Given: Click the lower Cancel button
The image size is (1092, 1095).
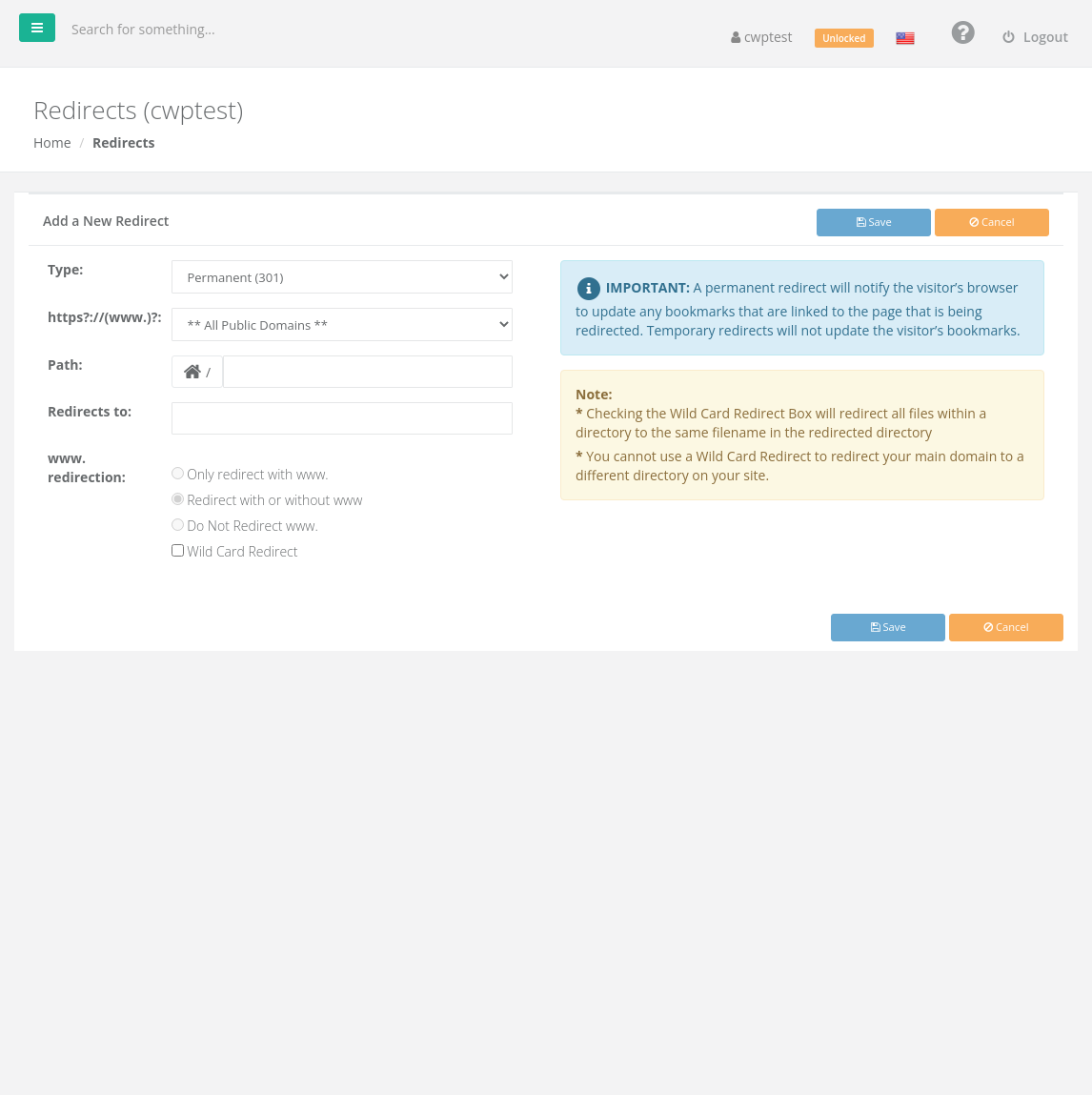Looking at the screenshot, I should [x=1005, y=627].
